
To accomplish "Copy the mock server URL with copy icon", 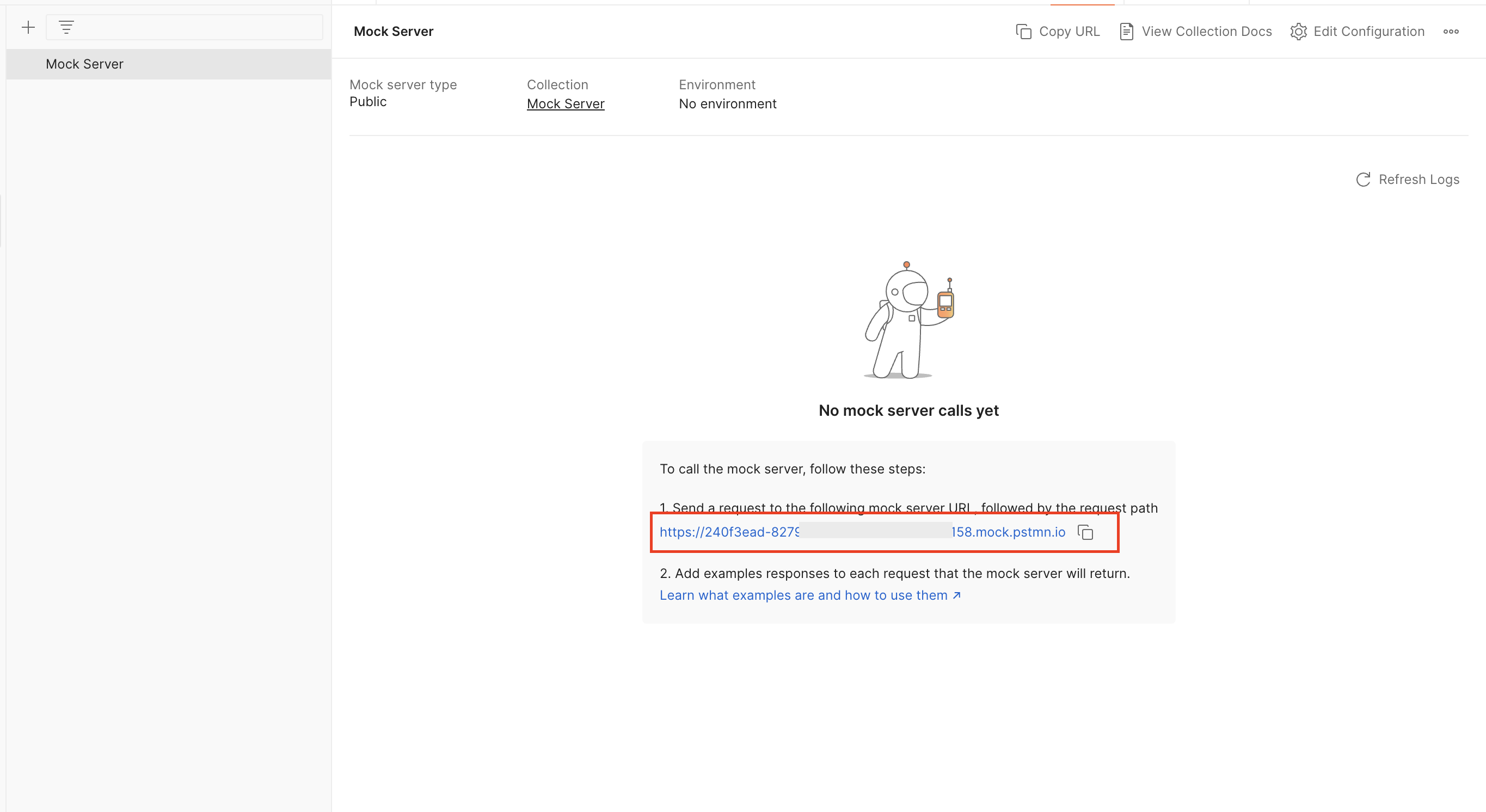I will (x=1085, y=532).
